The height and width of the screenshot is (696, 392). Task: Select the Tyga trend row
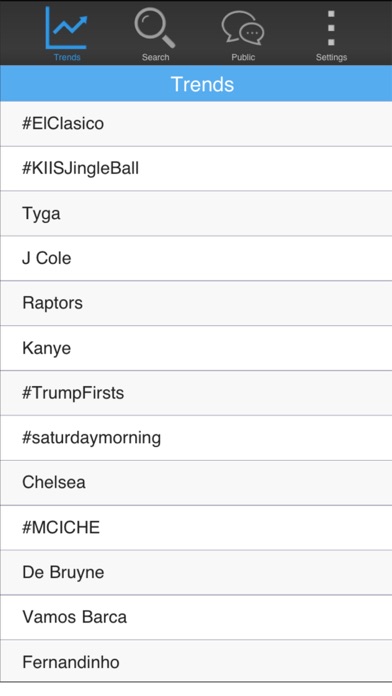pos(196,214)
